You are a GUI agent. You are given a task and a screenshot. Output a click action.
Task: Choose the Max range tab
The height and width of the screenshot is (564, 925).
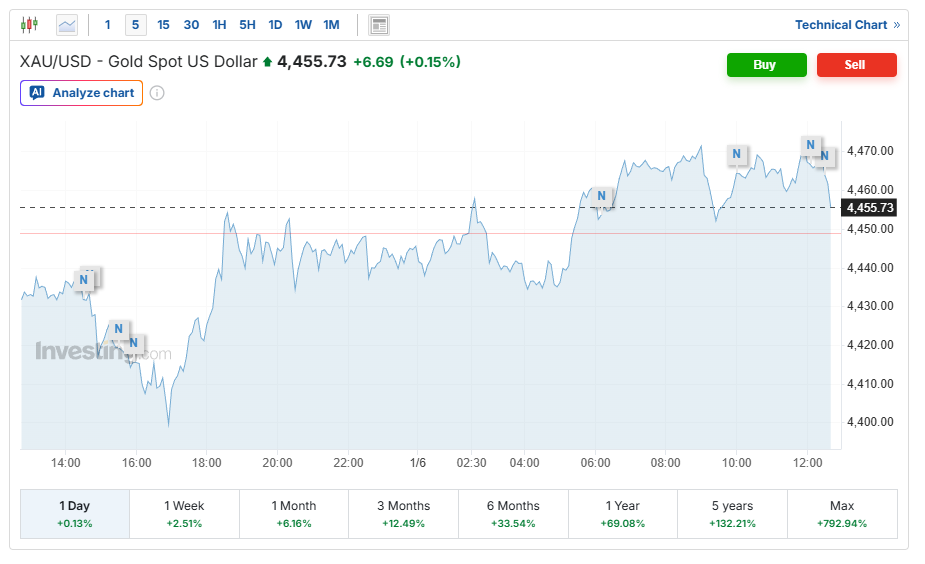[842, 514]
